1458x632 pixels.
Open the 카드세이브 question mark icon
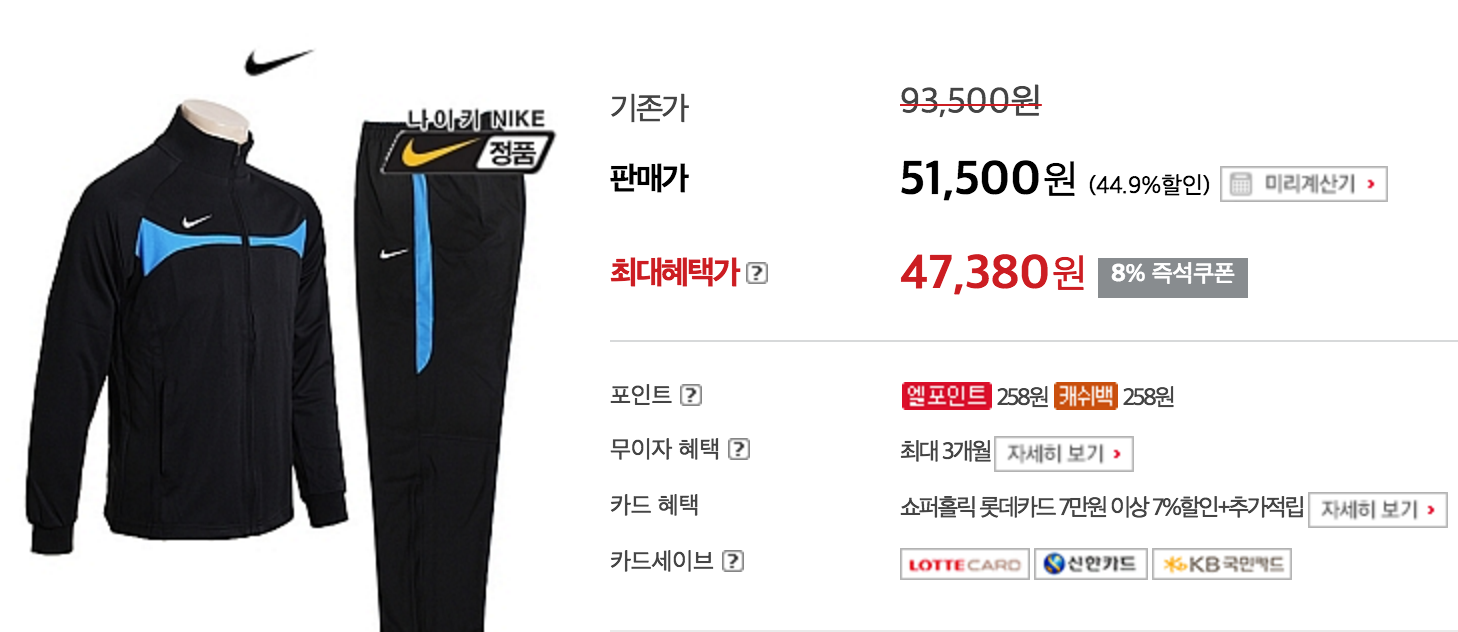pos(733,562)
